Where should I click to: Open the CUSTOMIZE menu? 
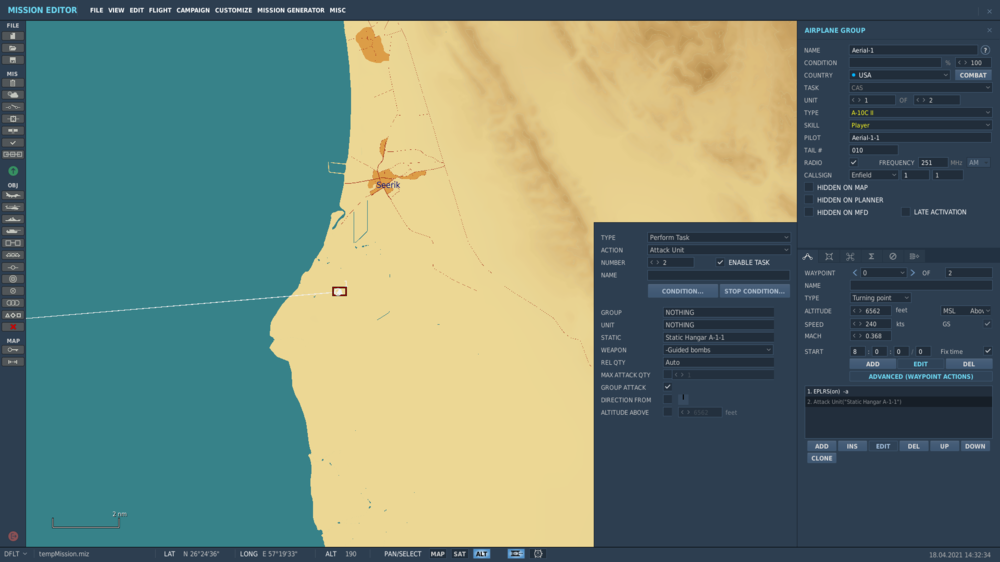pyautogui.click(x=233, y=10)
